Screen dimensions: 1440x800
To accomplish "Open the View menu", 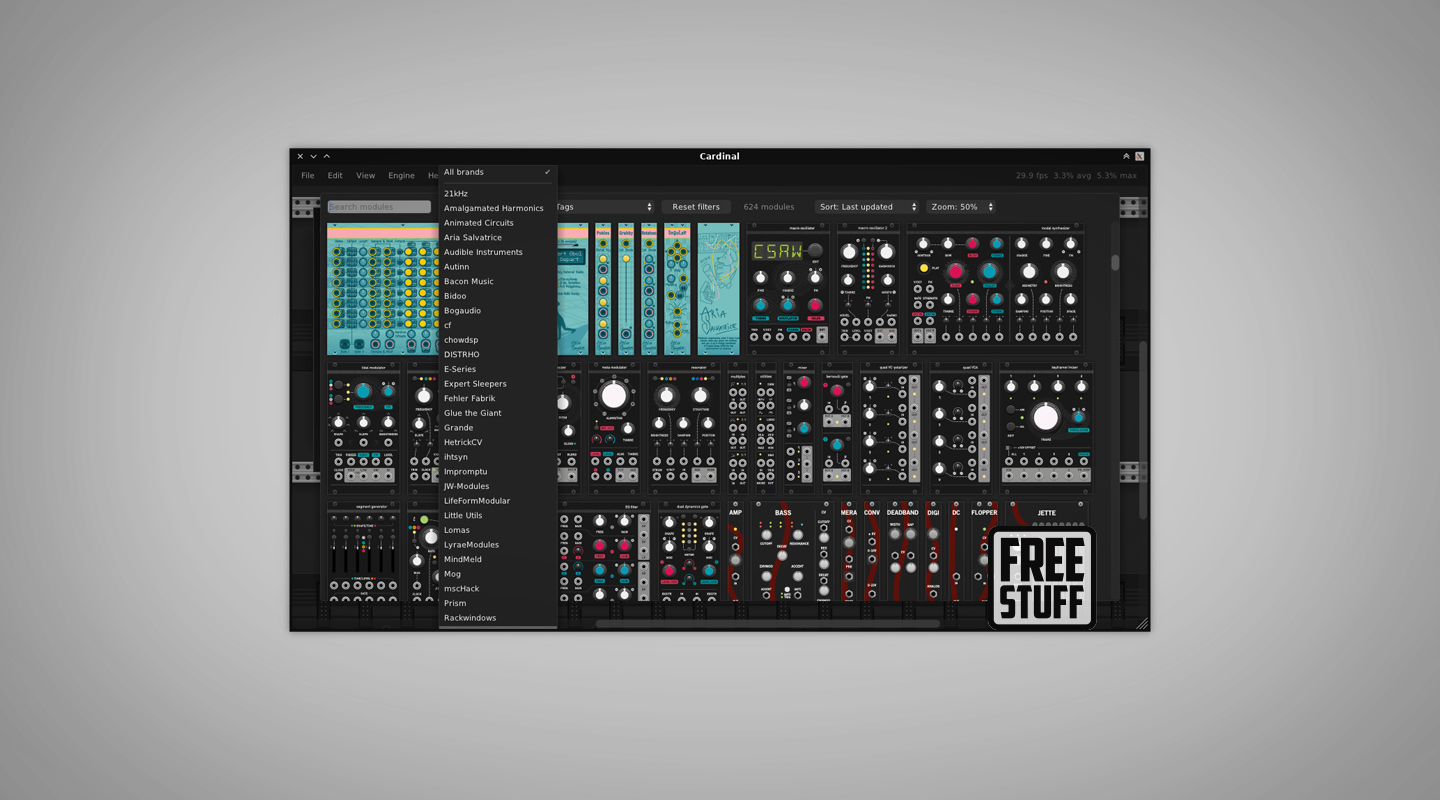I will [x=366, y=176].
